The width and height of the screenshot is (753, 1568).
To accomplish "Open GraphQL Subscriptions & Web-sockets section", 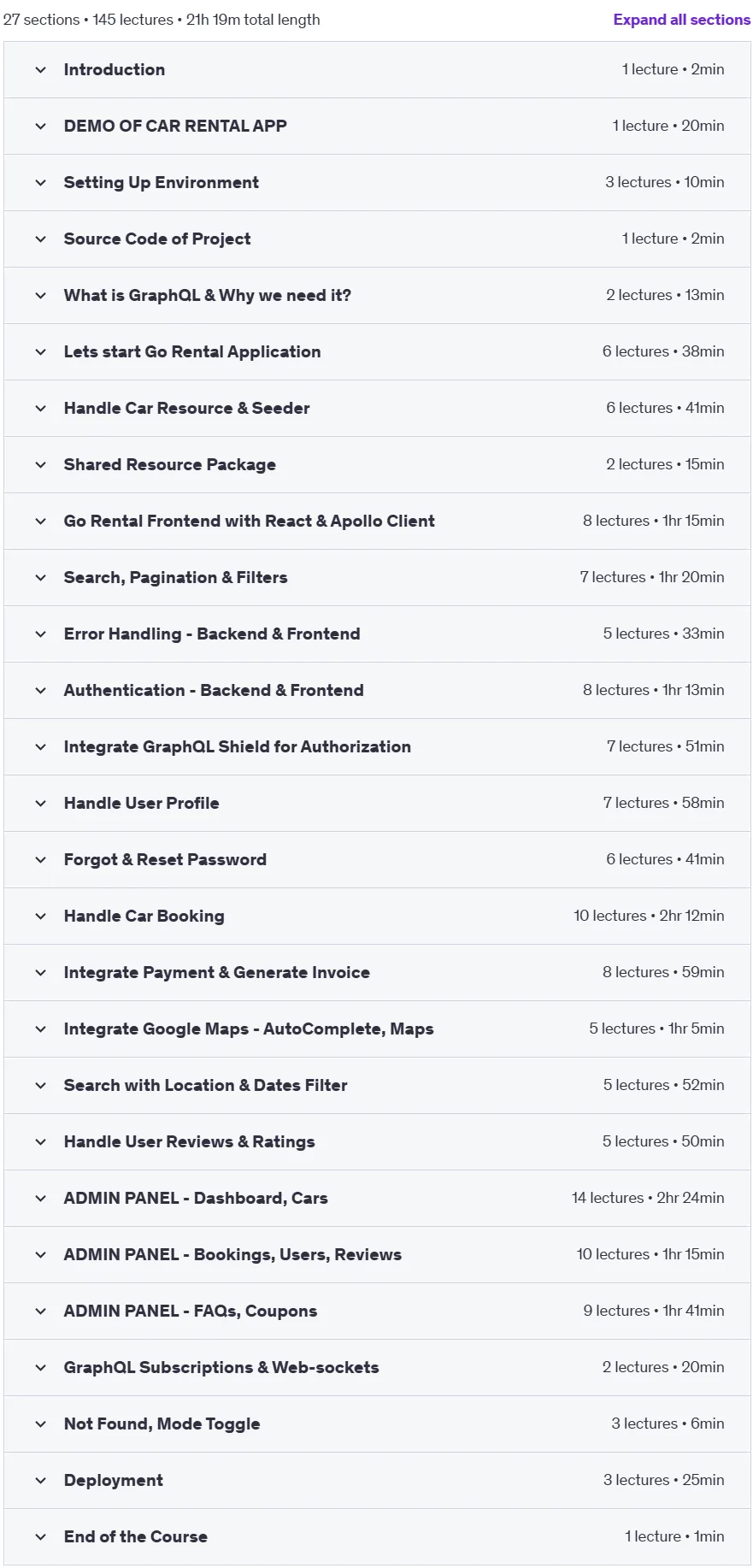I will point(377,1368).
